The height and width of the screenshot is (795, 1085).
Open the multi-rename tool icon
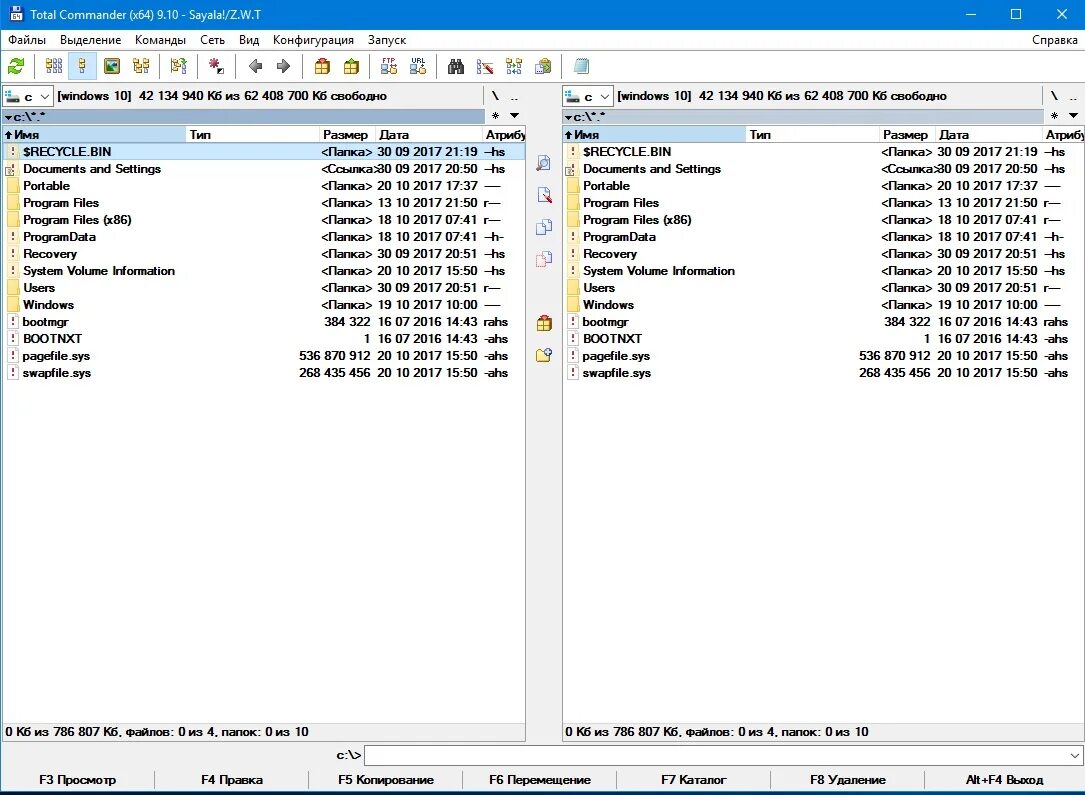485,66
